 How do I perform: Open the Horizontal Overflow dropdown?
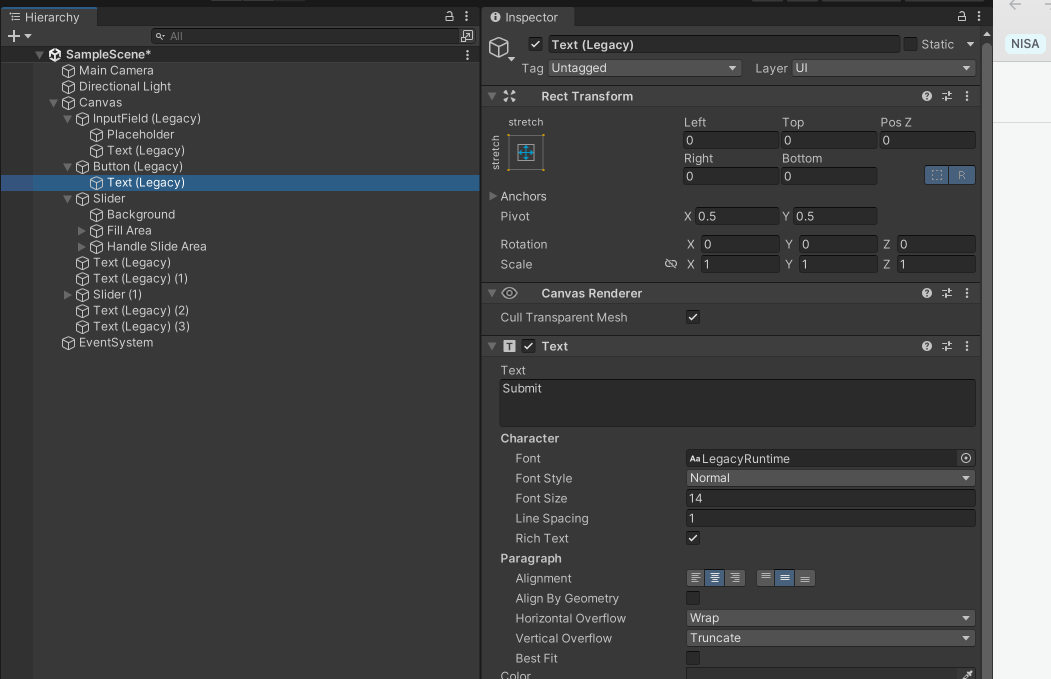click(829, 618)
